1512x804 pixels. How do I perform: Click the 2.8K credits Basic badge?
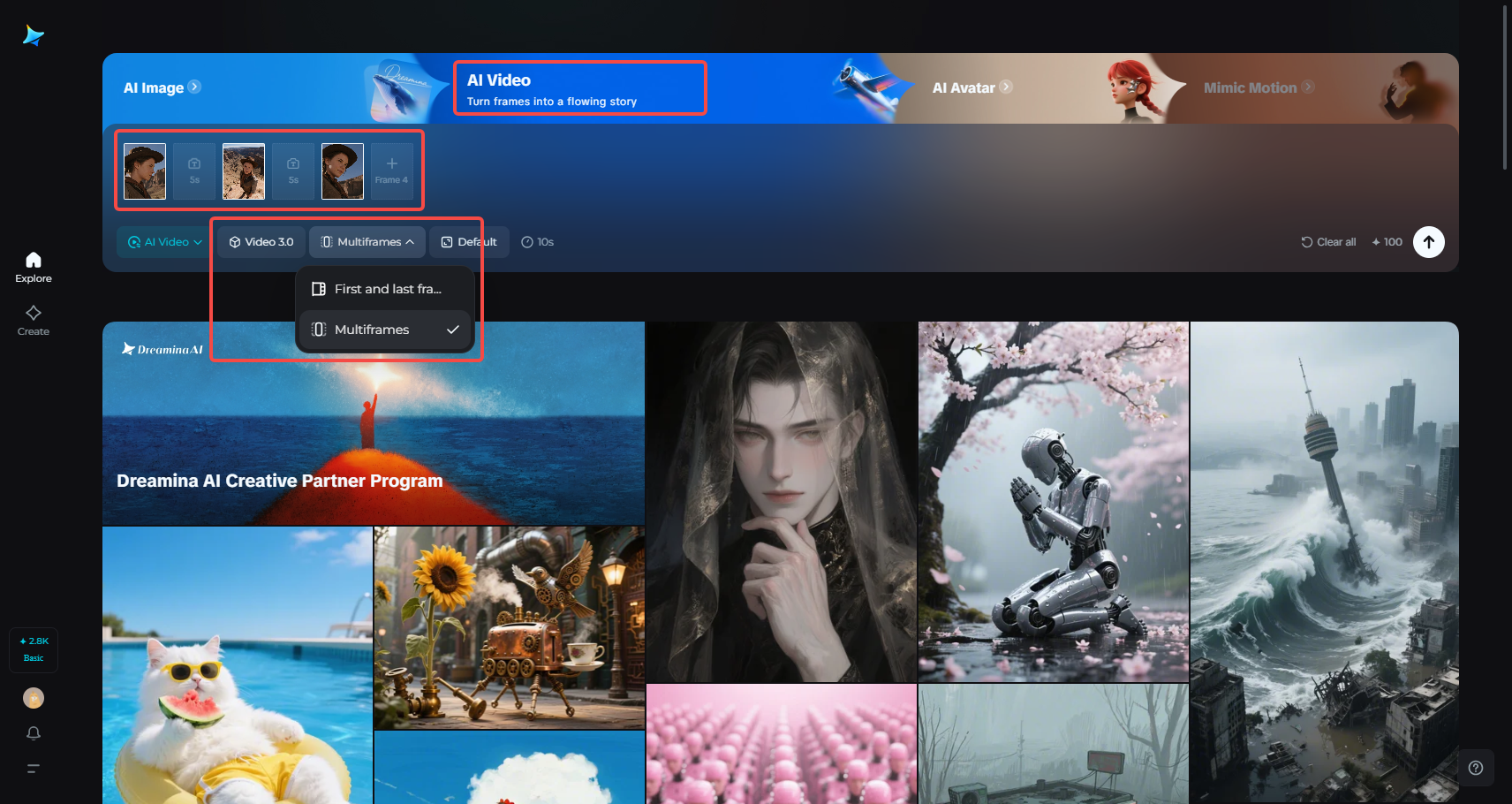(33, 649)
